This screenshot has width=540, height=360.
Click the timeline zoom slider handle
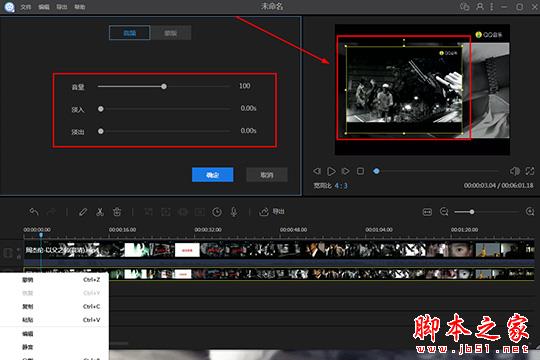point(472,212)
